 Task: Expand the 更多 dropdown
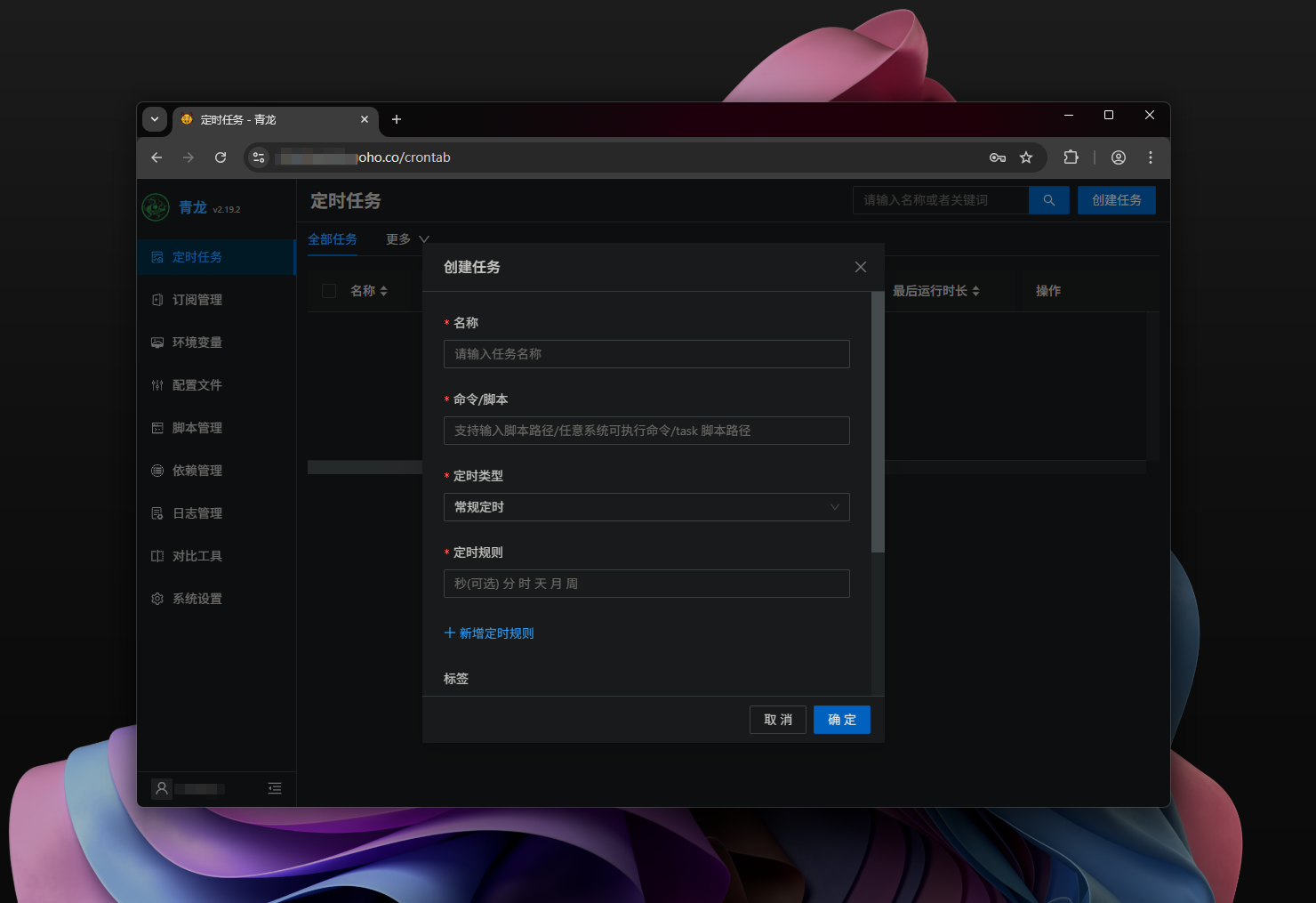pyautogui.click(x=407, y=239)
